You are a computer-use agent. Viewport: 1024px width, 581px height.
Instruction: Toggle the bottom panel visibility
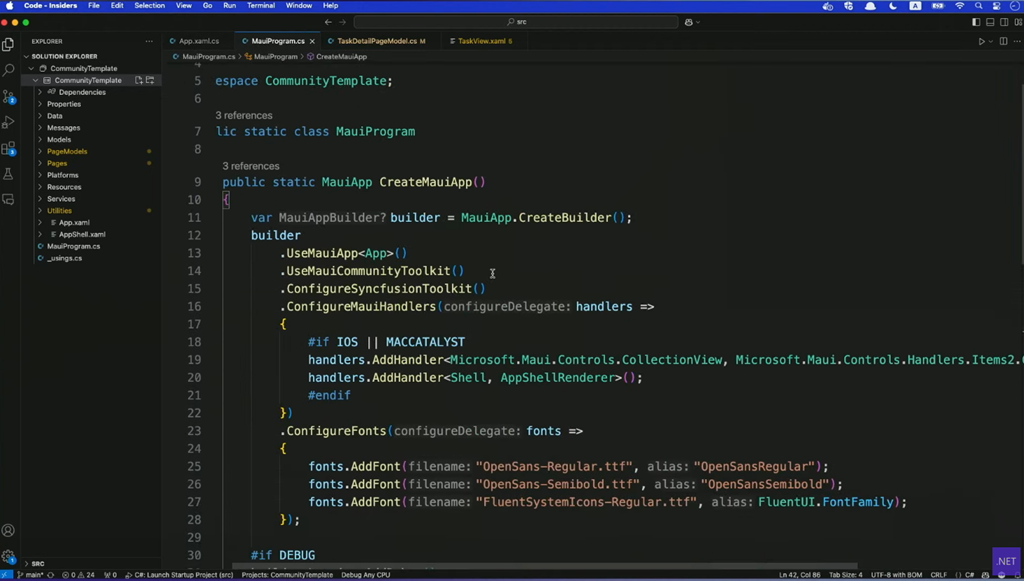pos(990,22)
